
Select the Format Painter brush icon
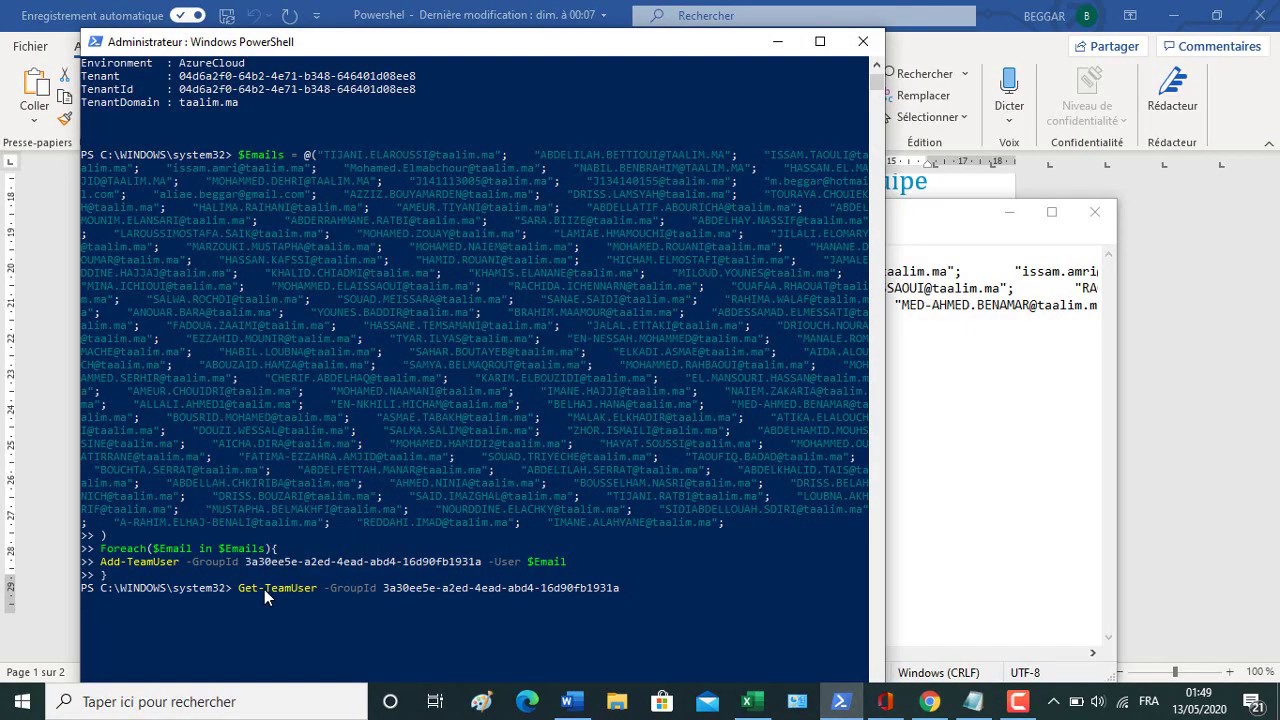tap(65, 119)
